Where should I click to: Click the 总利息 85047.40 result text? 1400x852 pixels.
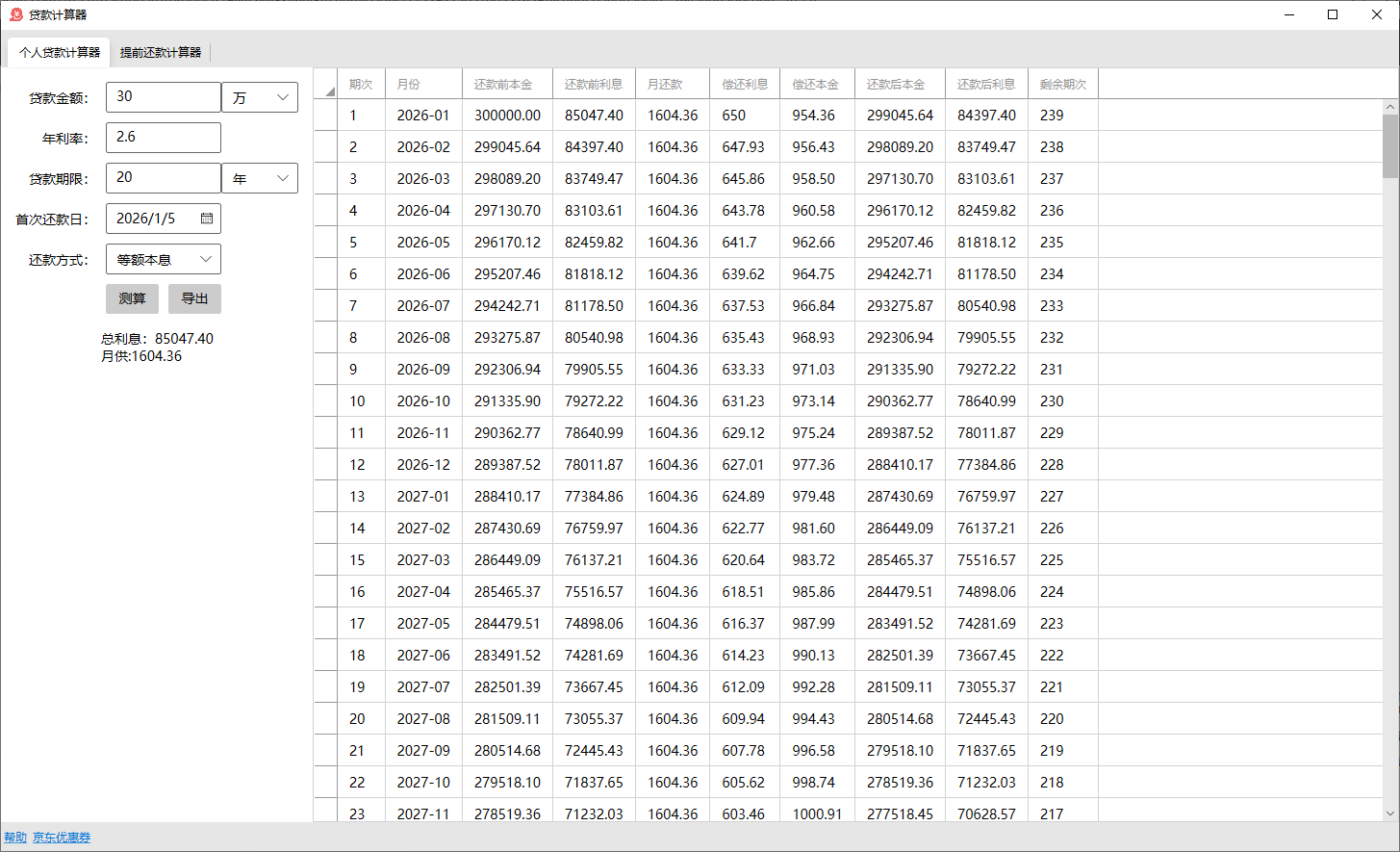(157, 339)
